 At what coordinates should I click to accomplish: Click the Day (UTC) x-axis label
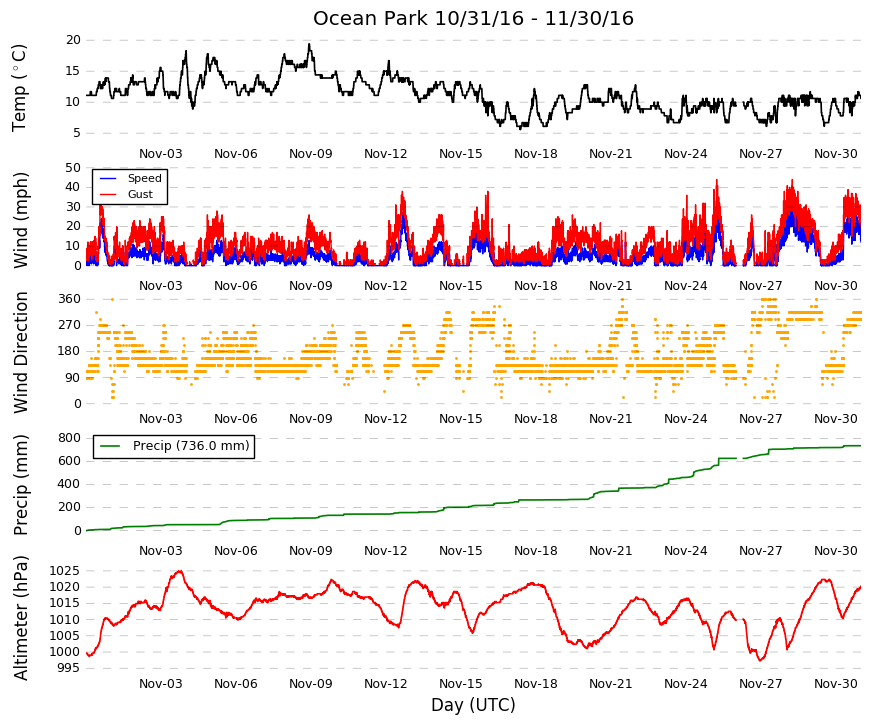[473, 705]
